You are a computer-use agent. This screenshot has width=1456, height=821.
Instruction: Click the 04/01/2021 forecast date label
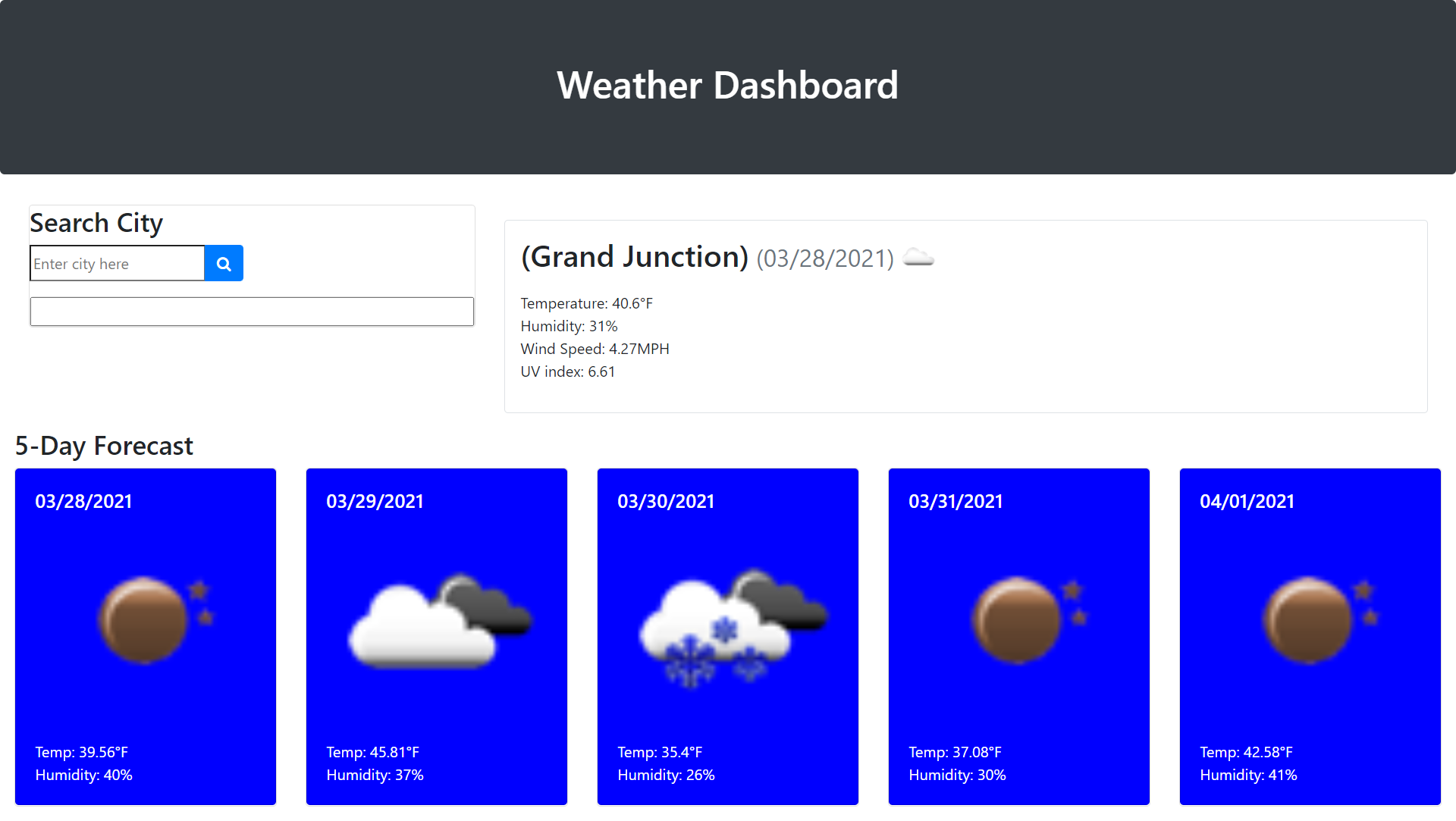tap(1247, 501)
